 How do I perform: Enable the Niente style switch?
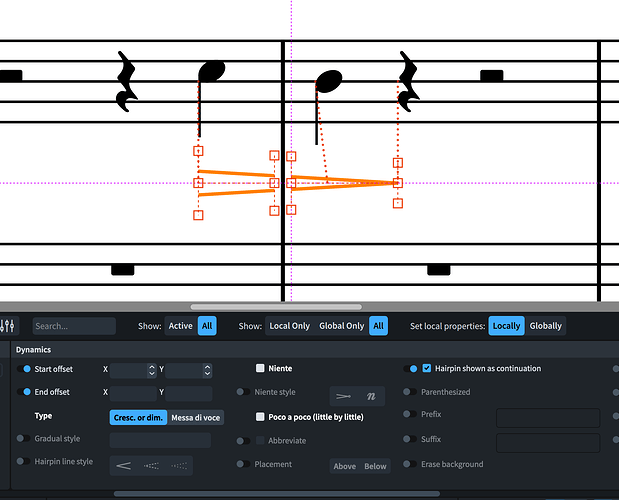coord(243,392)
